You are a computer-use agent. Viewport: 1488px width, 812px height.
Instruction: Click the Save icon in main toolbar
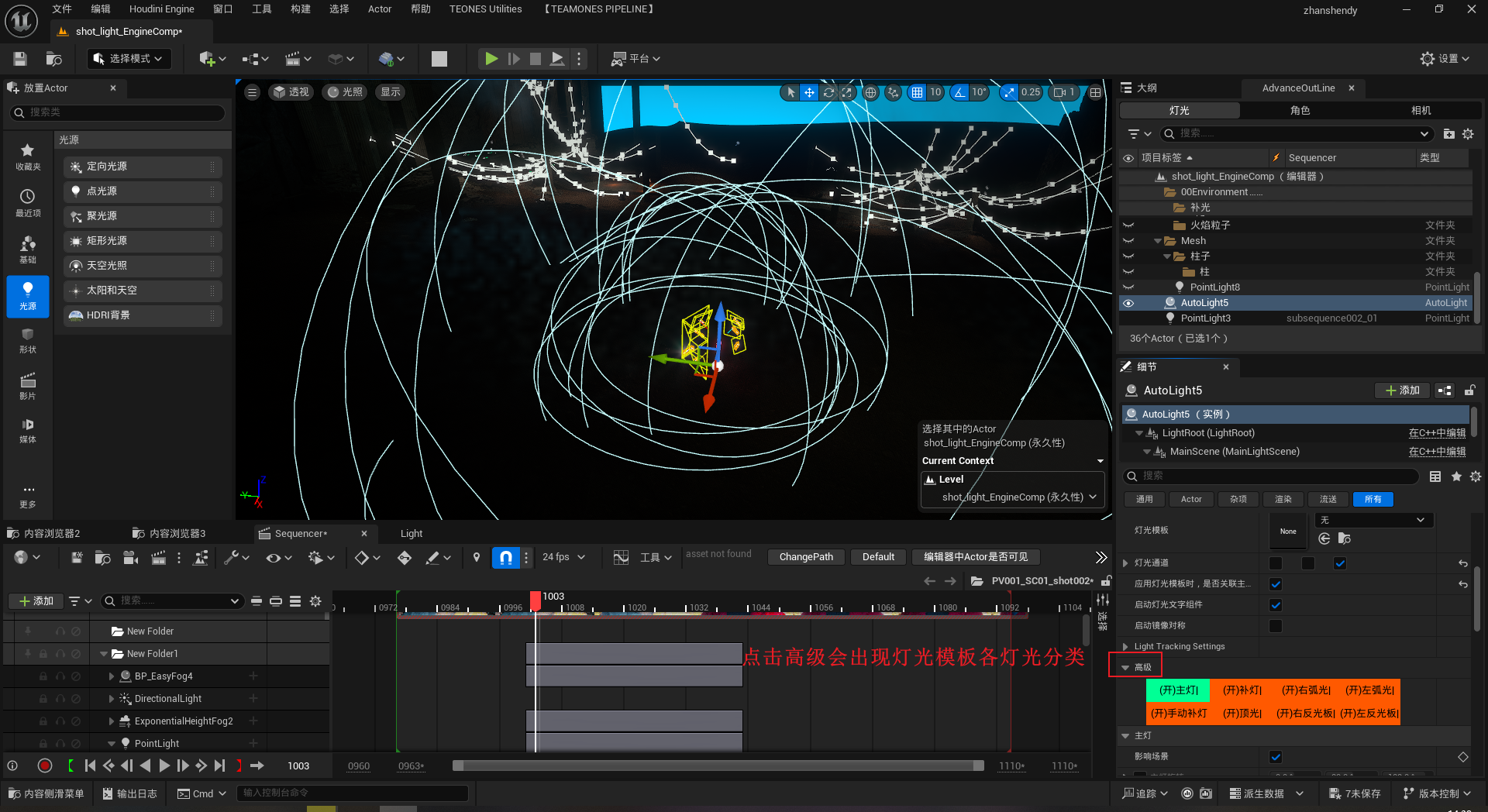tap(20, 59)
